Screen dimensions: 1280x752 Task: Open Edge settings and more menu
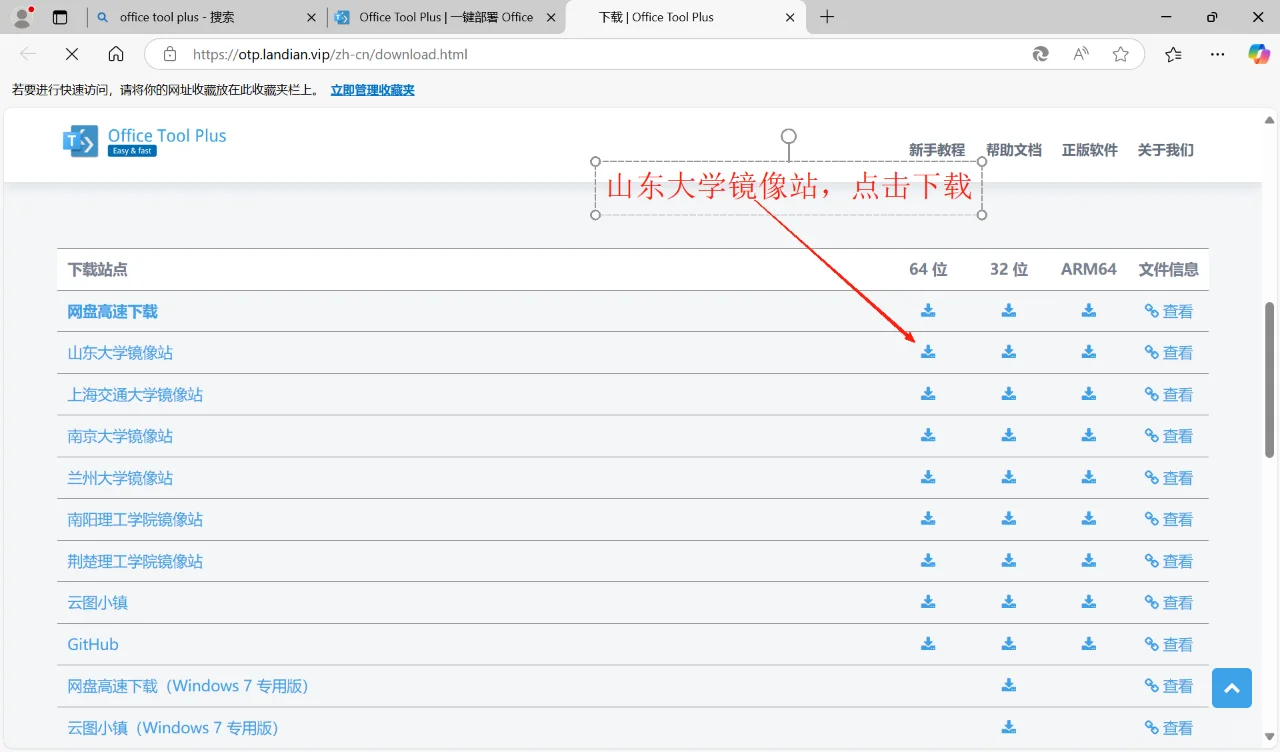[x=1217, y=54]
